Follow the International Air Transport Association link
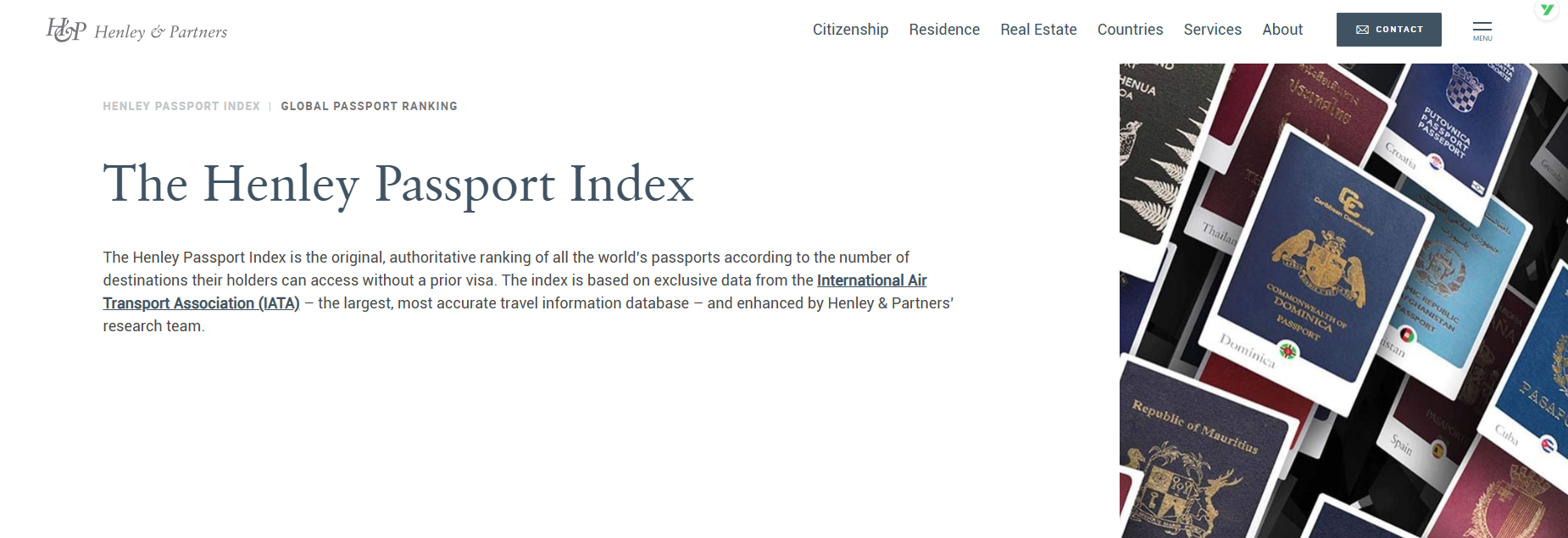 click(x=871, y=280)
